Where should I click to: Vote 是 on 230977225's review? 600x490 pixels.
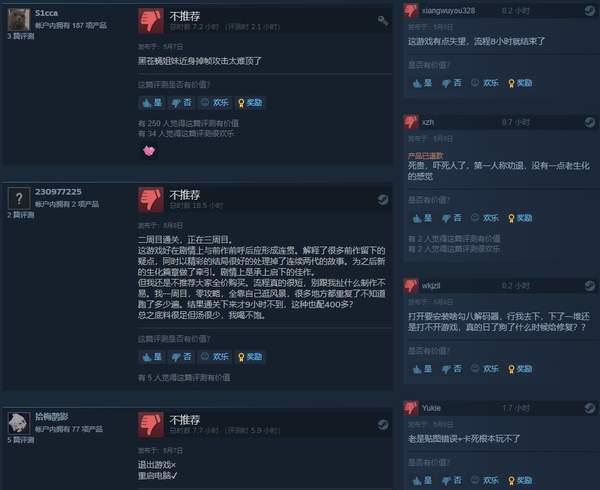152,357
